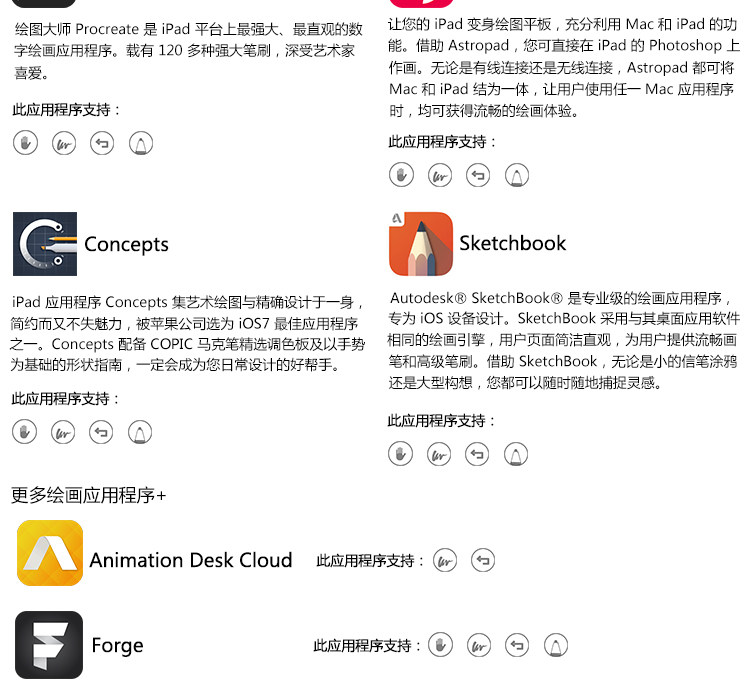750x684 pixels.
Task: Click the undo arrow icon under Concepts
Action: [x=101, y=432]
